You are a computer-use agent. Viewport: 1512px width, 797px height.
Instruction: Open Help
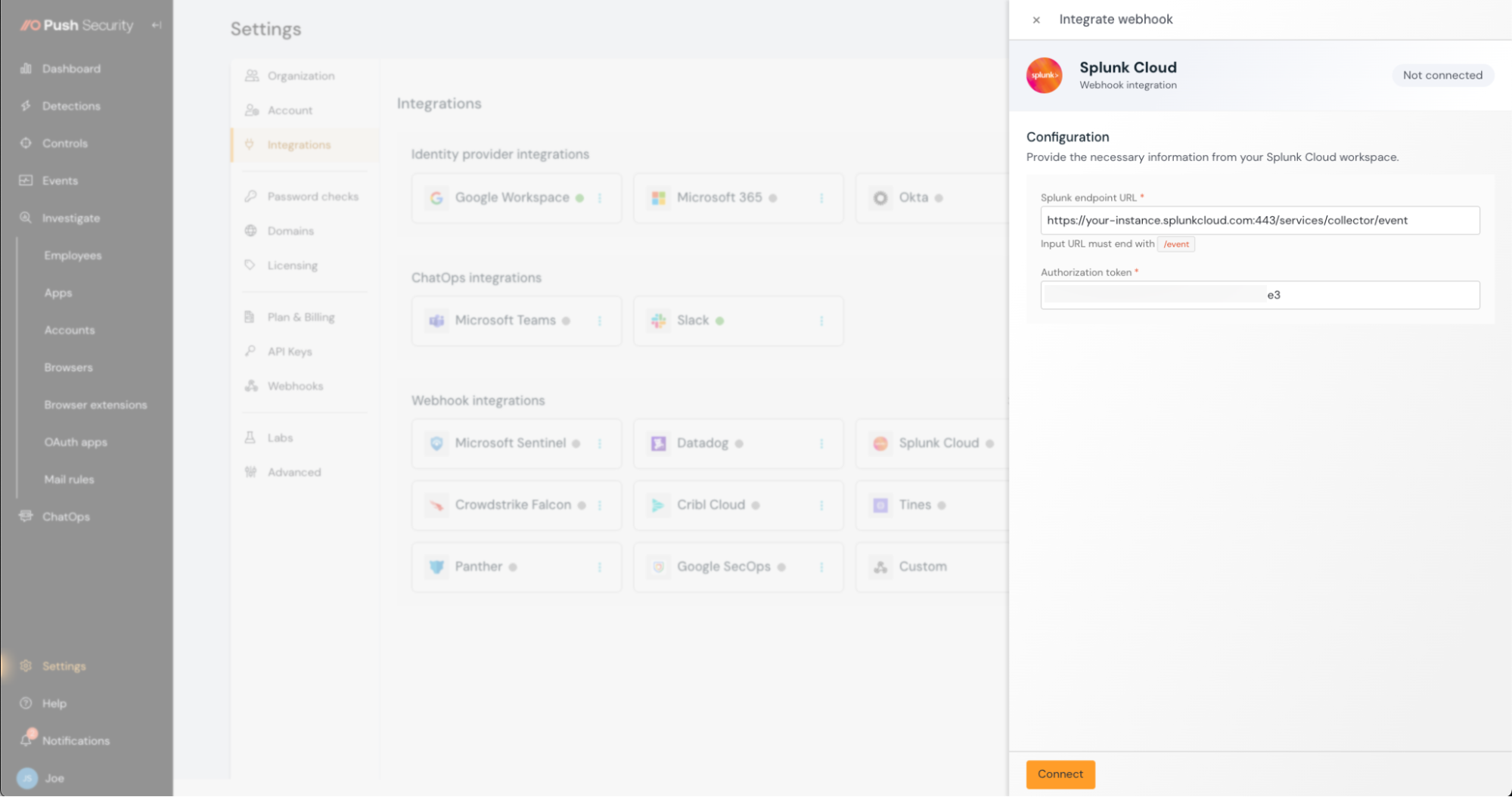click(54, 703)
